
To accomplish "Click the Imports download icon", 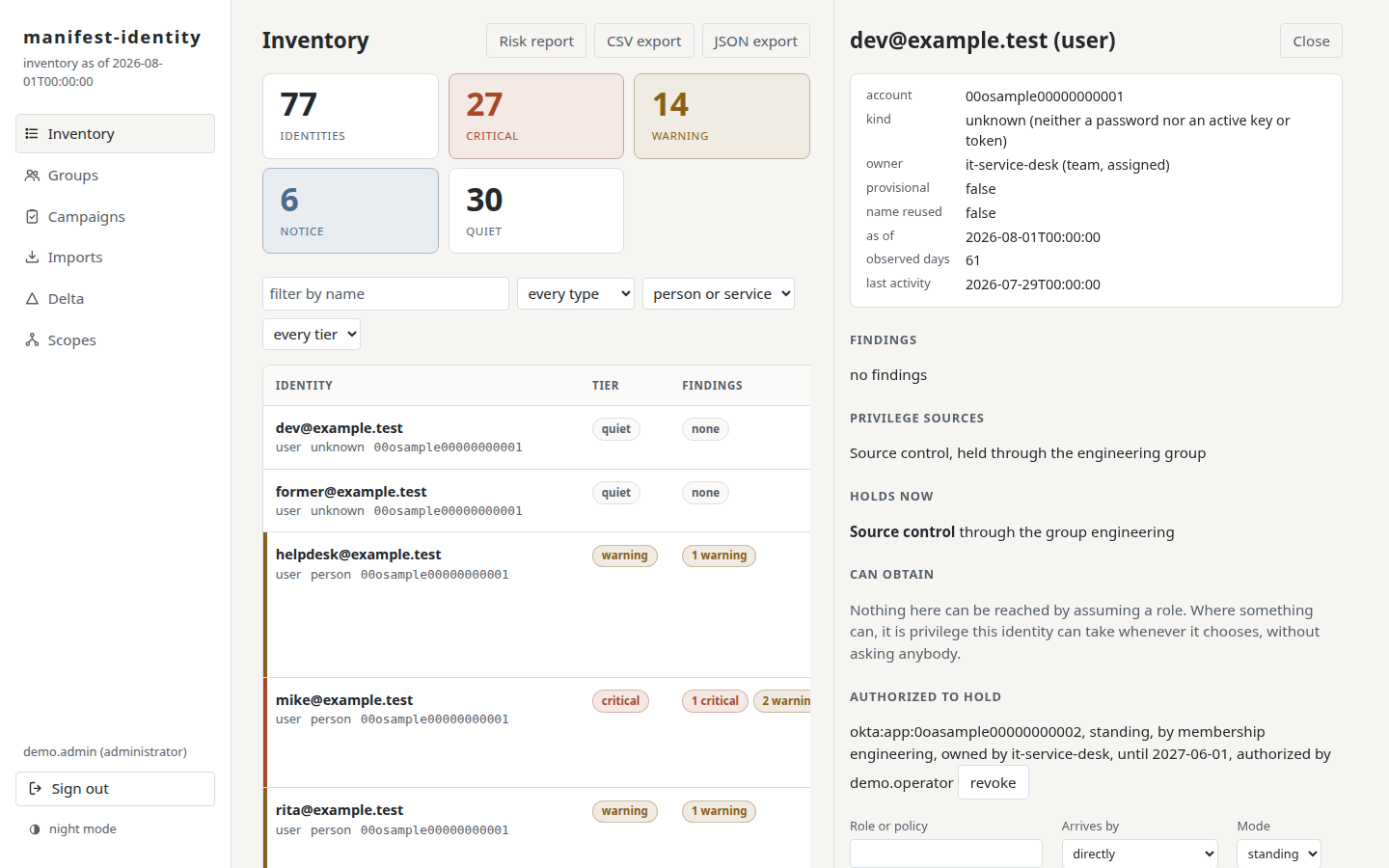I will point(32,258).
